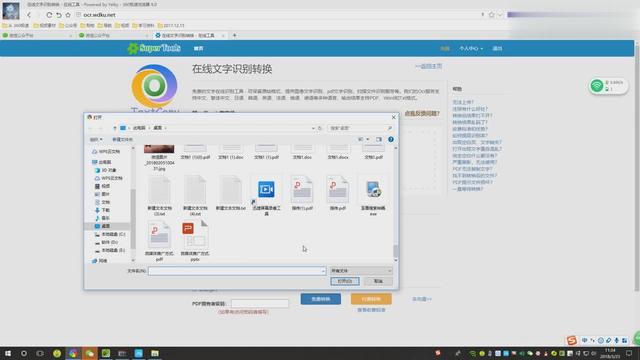This screenshot has height=360, width=640.
Task: Bookmark page with star icon beside address
Action: [x=491, y=15]
